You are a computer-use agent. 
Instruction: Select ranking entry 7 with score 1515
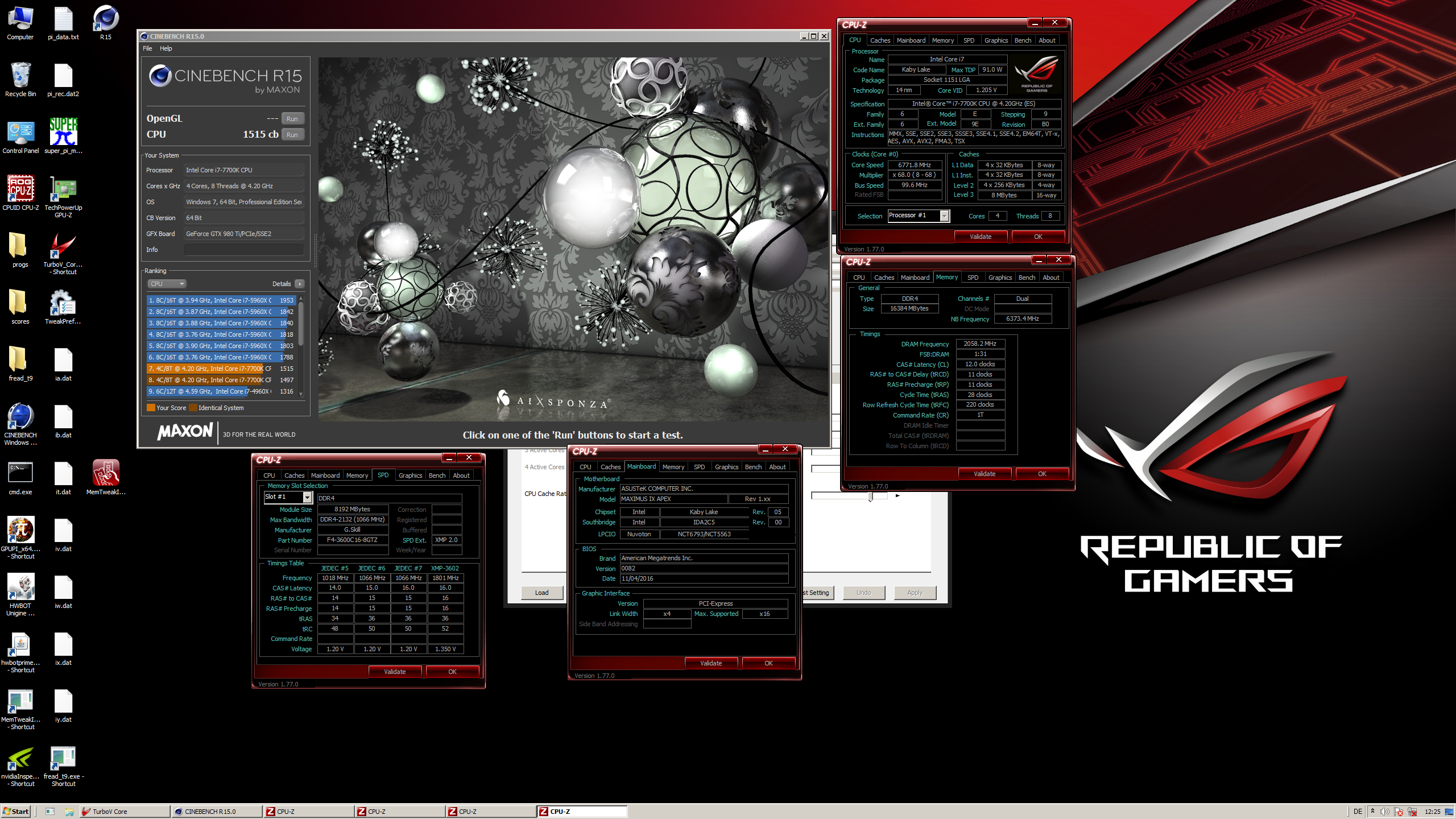coord(221,369)
